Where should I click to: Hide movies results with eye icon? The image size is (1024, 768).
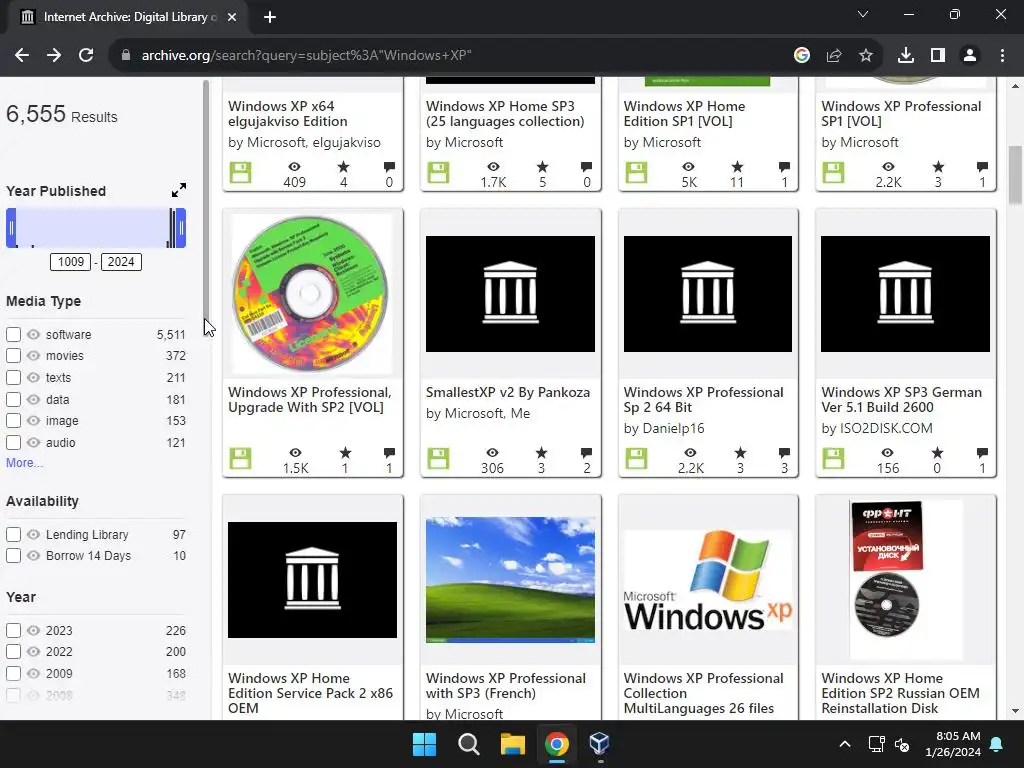(33, 356)
